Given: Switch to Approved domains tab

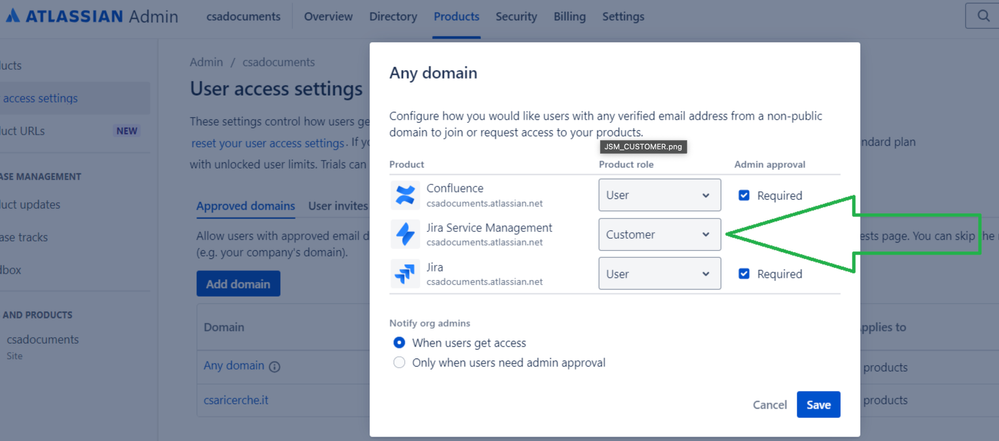Looking at the screenshot, I should point(245,206).
